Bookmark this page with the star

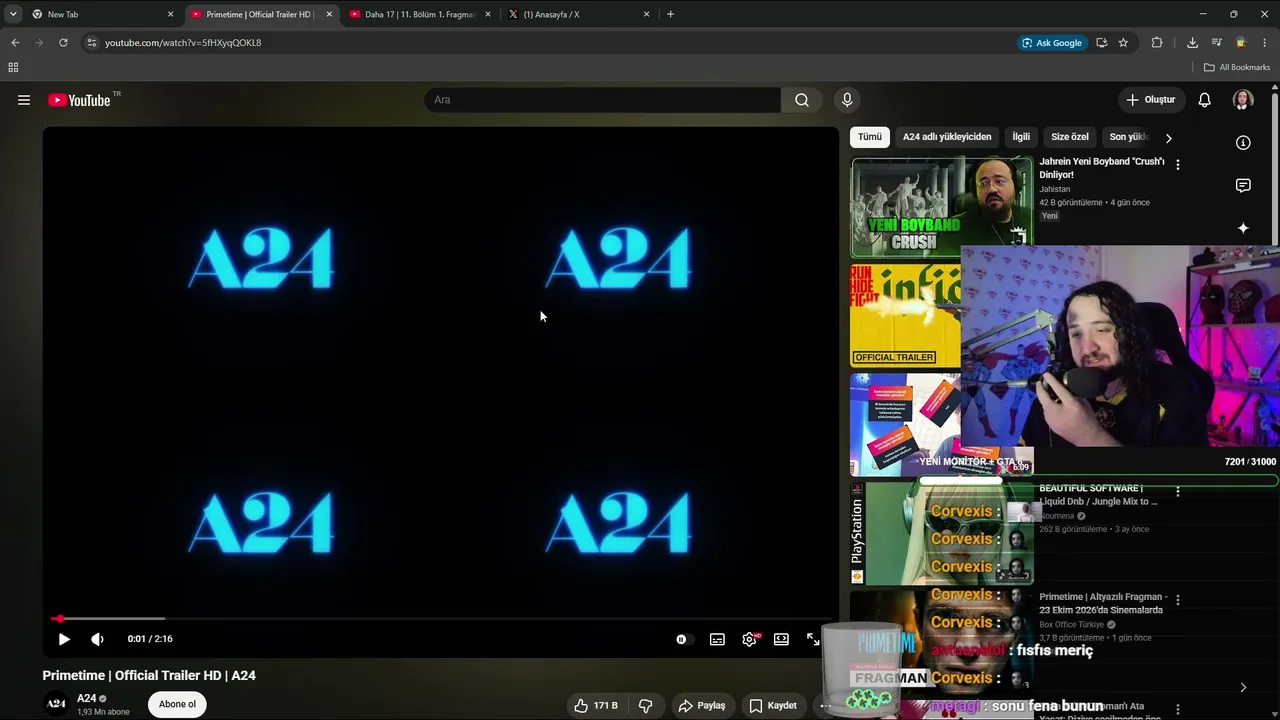[1123, 43]
